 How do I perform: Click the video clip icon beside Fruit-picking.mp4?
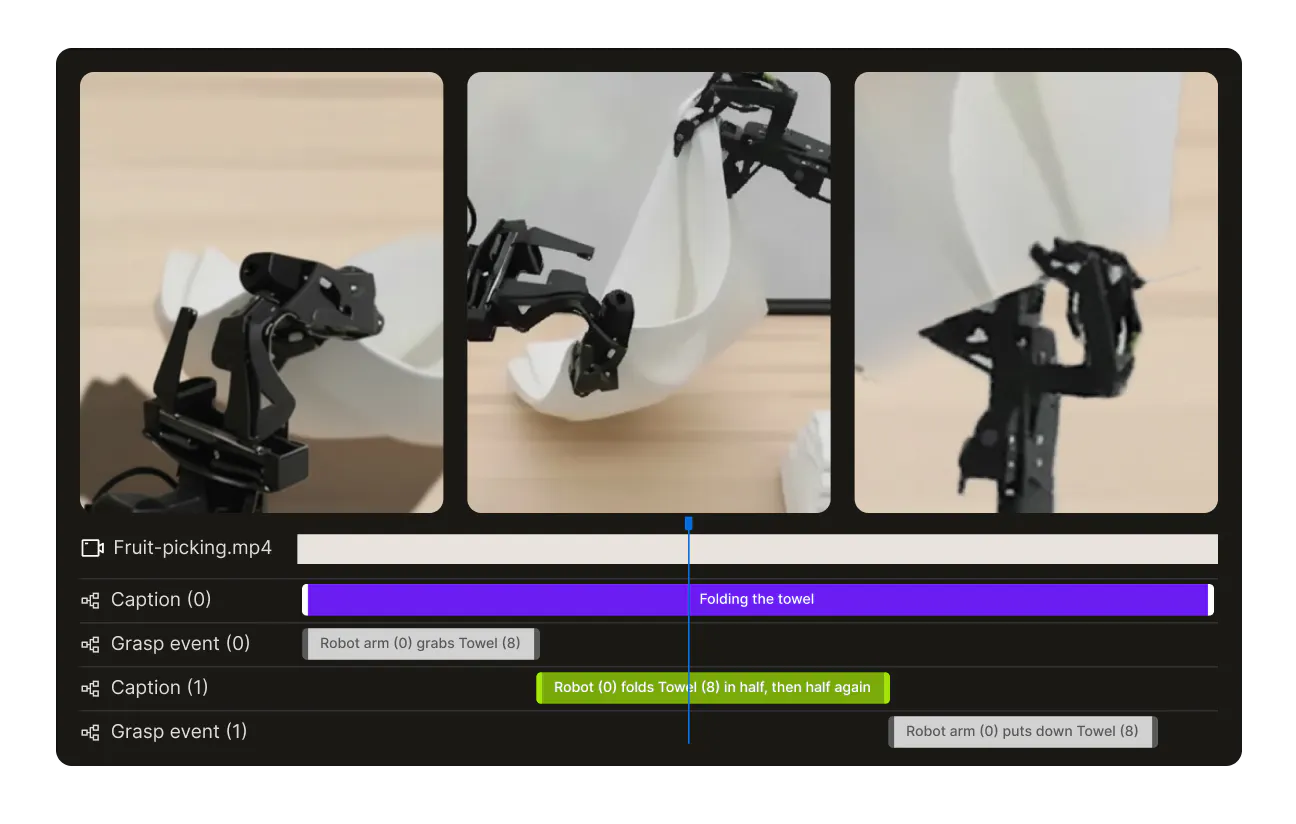click(x=91, y=547)
